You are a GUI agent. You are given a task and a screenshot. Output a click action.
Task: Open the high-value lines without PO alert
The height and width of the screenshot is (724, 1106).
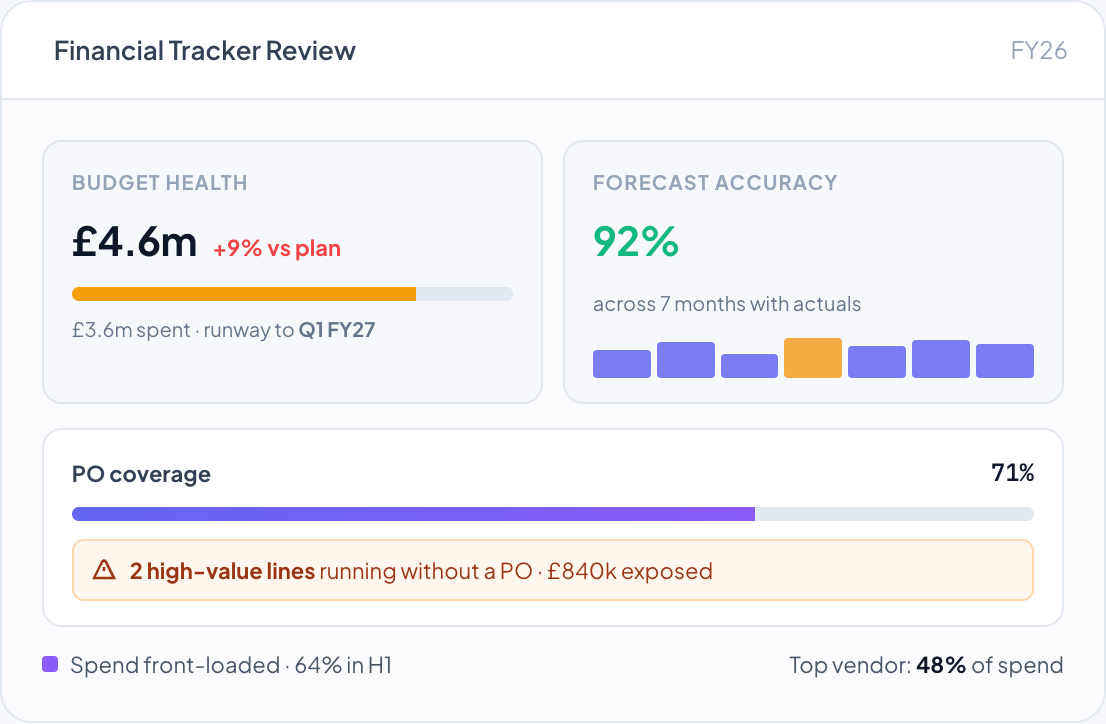pos(553,570)
